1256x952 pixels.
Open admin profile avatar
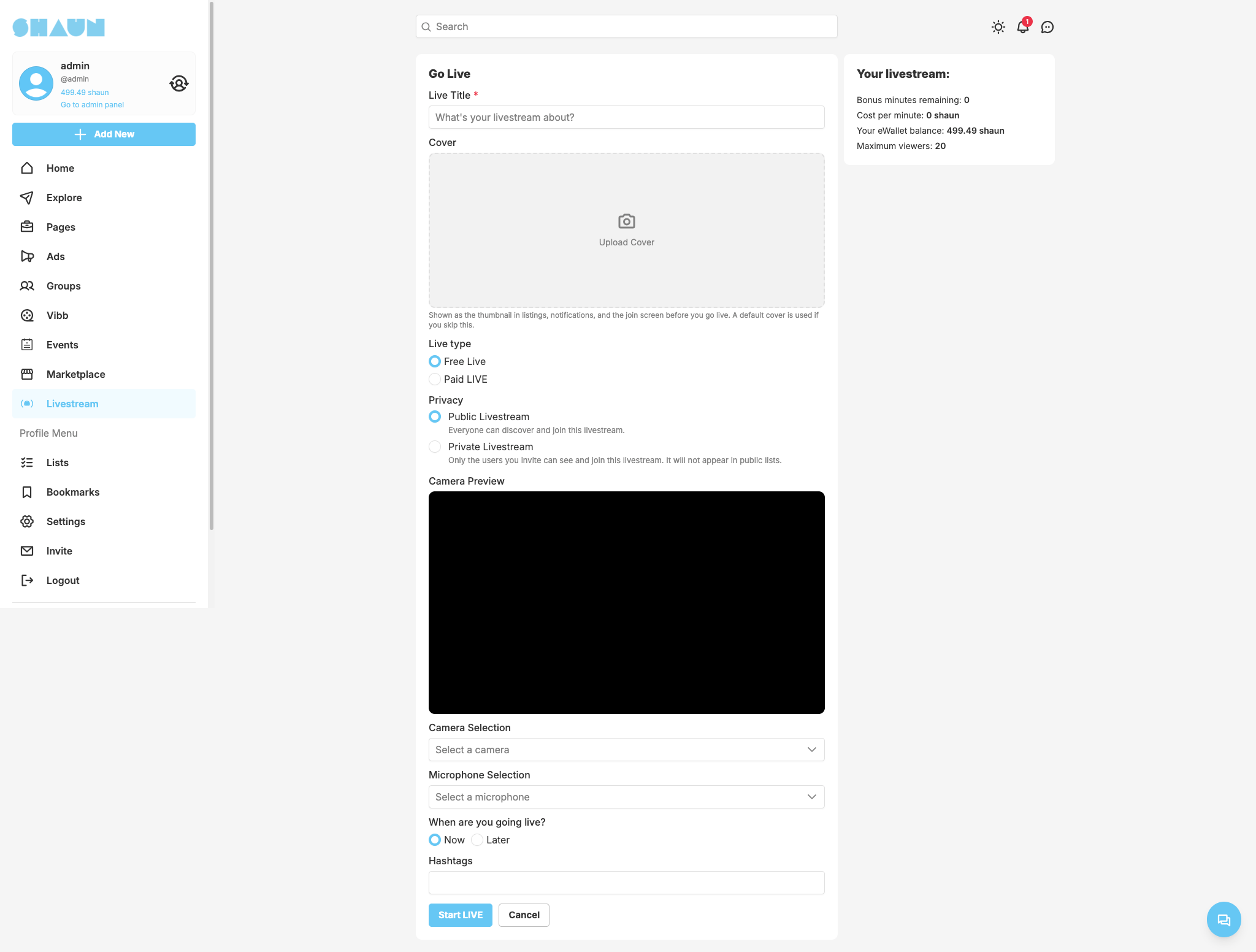click(x=36, y=83)
